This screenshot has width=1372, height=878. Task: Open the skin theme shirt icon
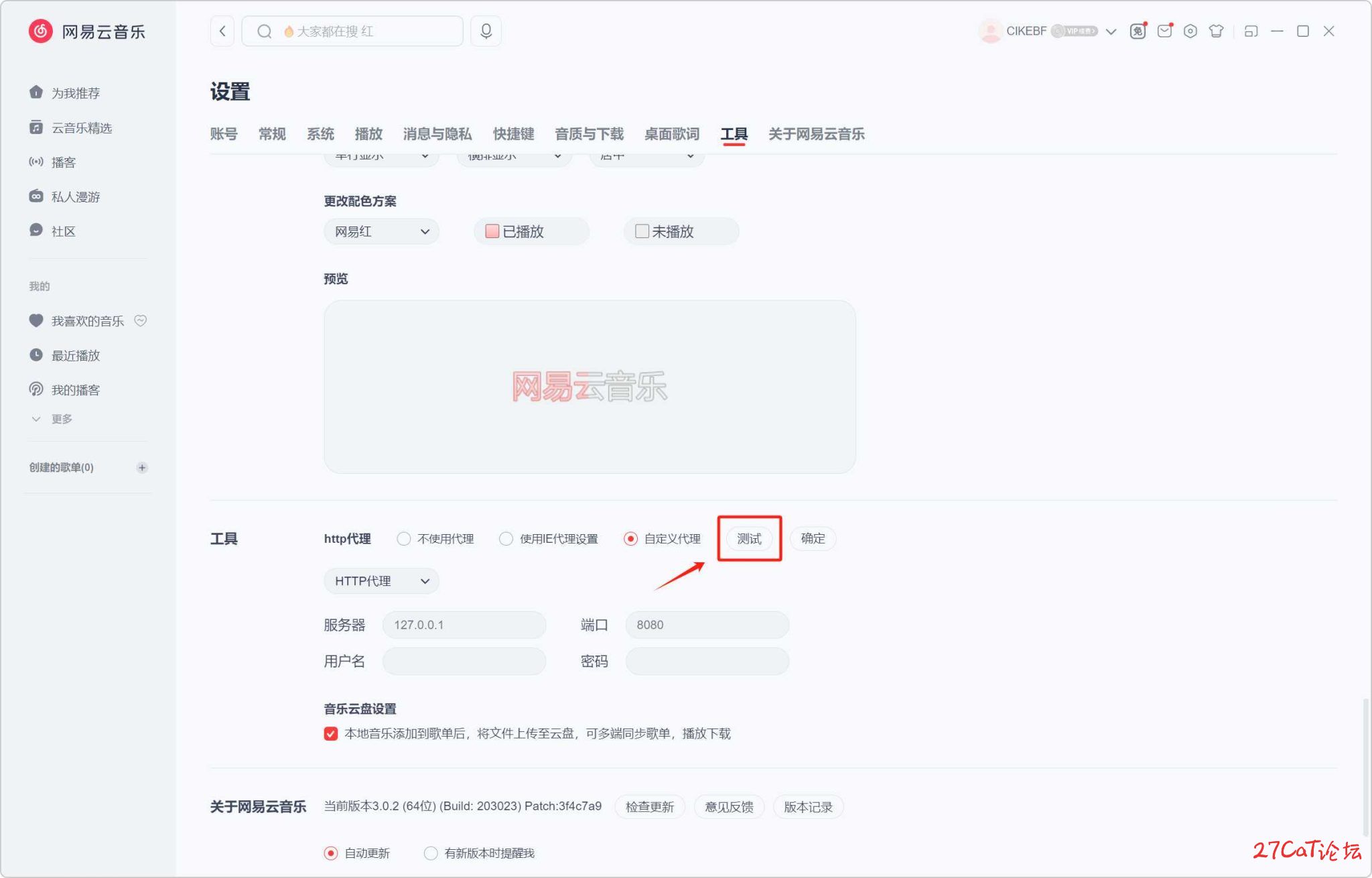1217,31
